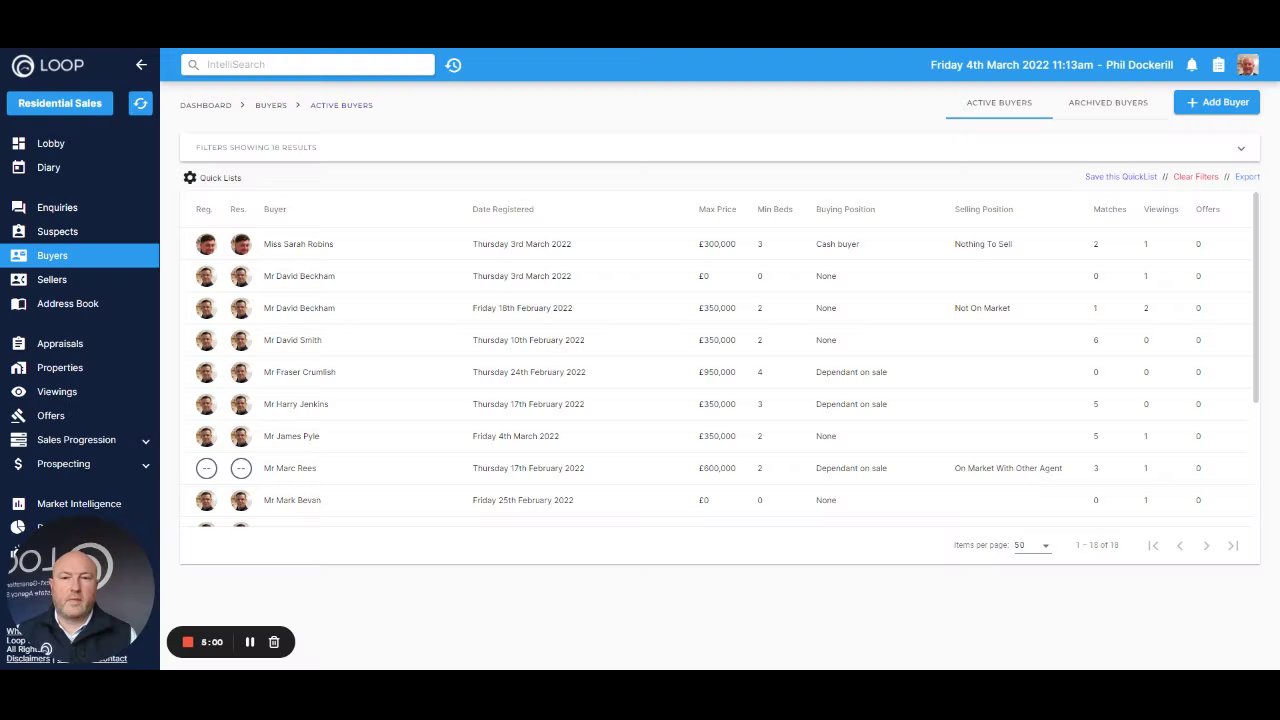Go to previous page of results
Viewport: 1280px width, 720px height.
[x=1180, y=546]
